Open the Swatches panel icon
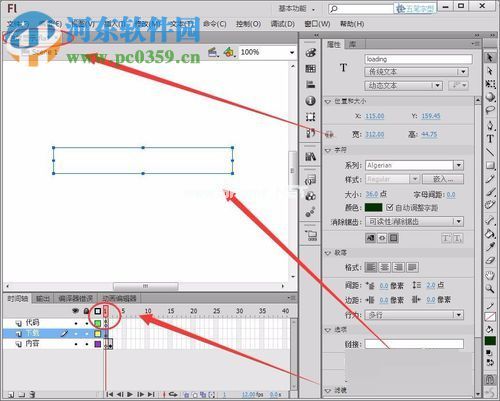500x401 pixels. 310,69
